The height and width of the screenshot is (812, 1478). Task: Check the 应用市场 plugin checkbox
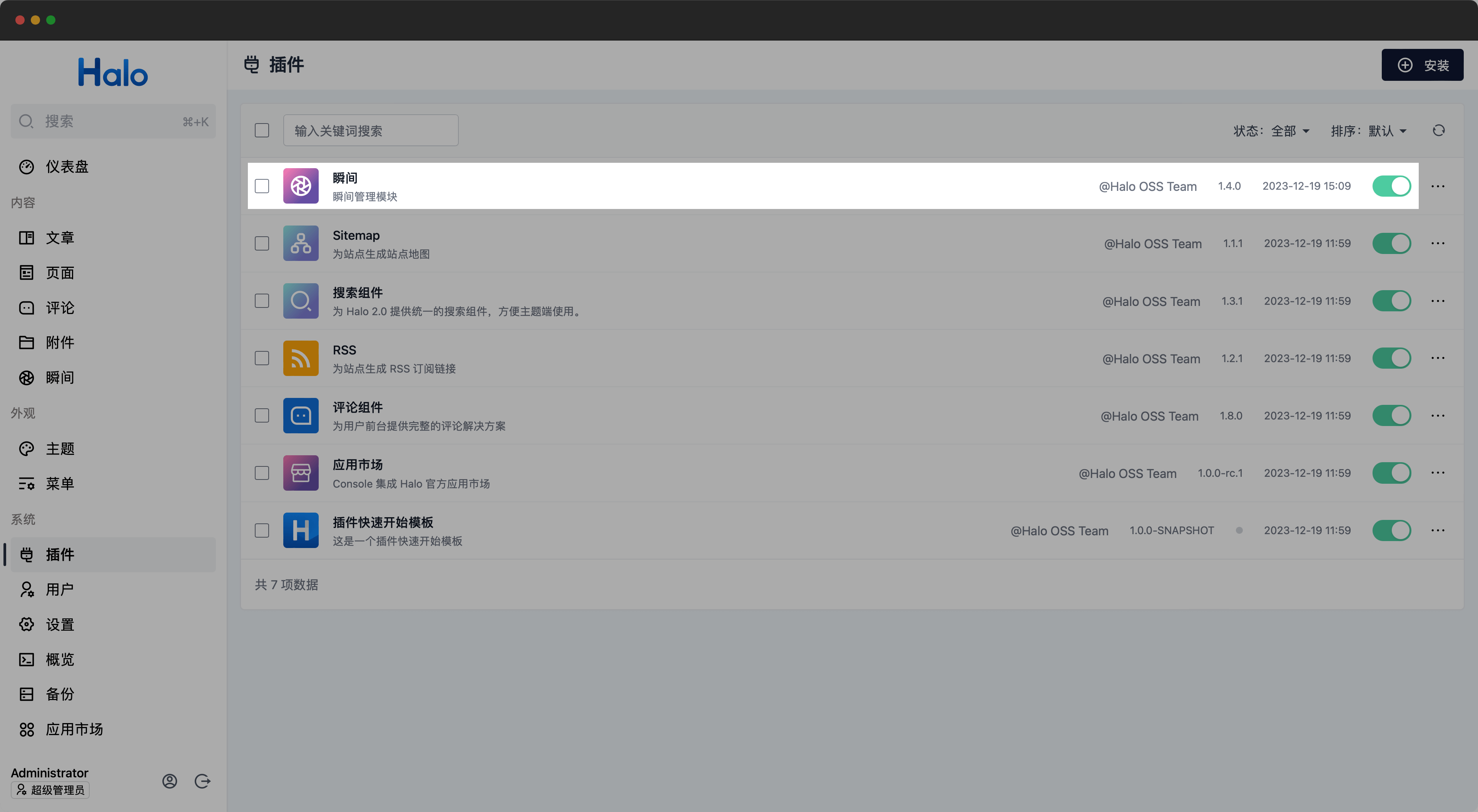click(x=262, y=473)
